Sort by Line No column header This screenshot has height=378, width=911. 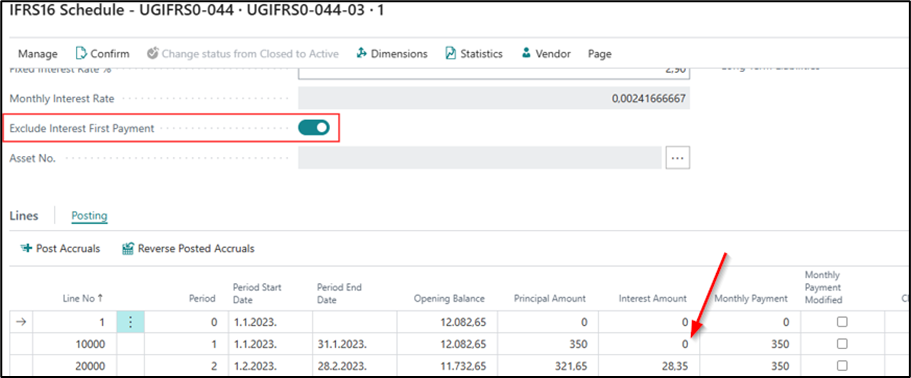tap(83, 298)
